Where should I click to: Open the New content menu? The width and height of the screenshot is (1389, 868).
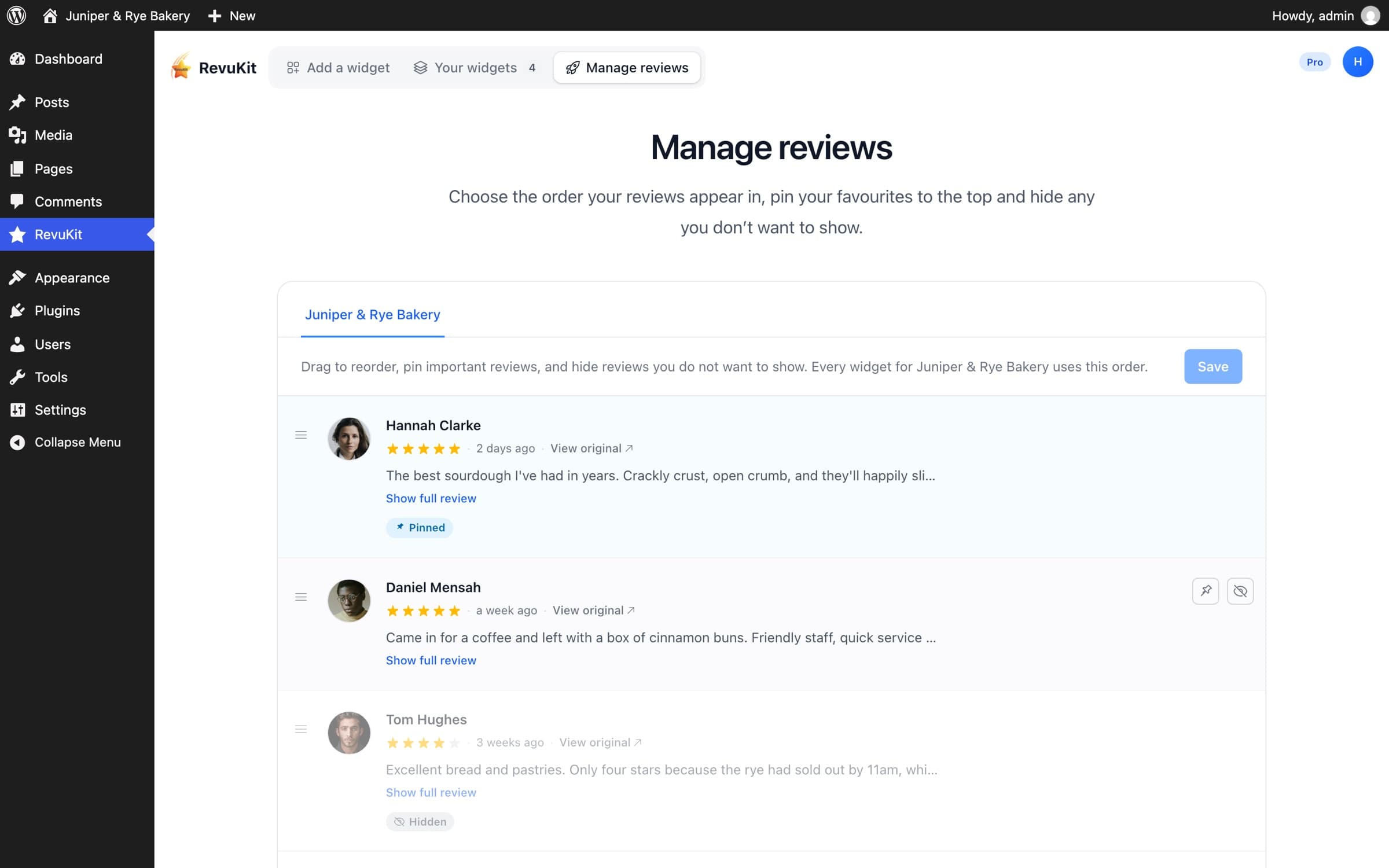(231, 16)
